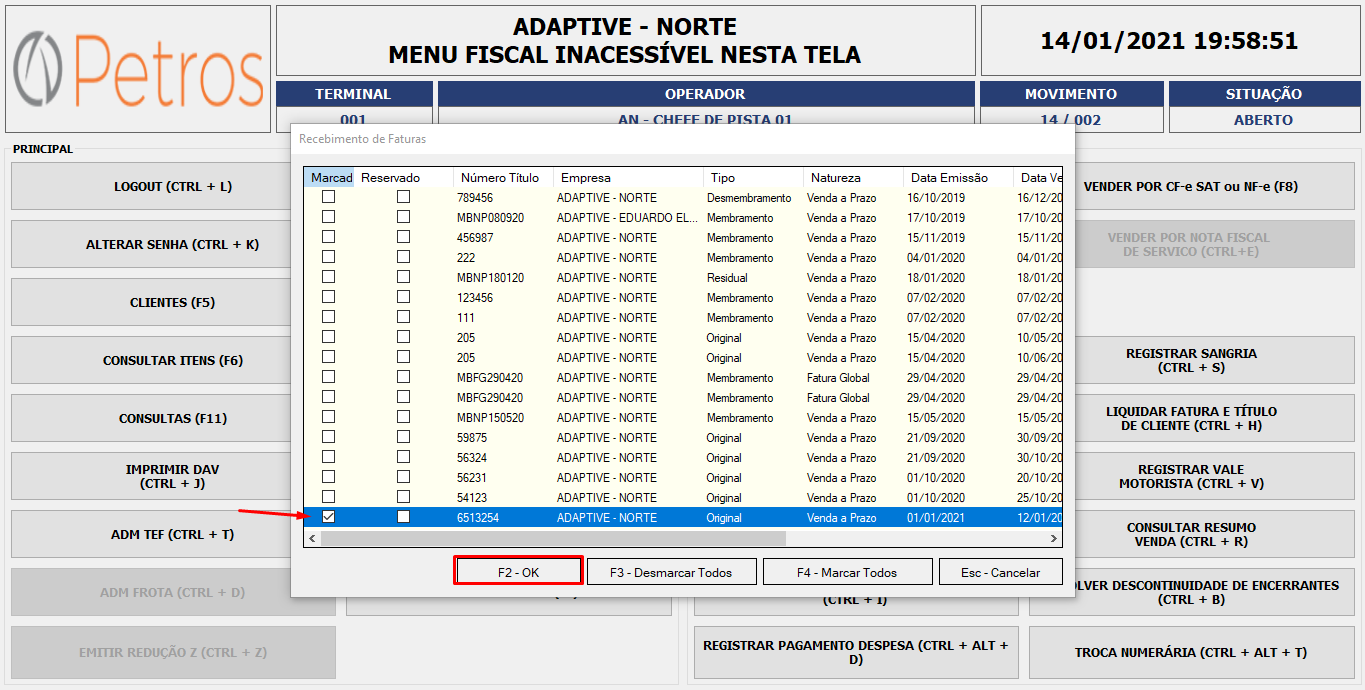Viewport: 1365px width, 690px height.
Task: Click the Reservado column header
Action: [404, 177]
